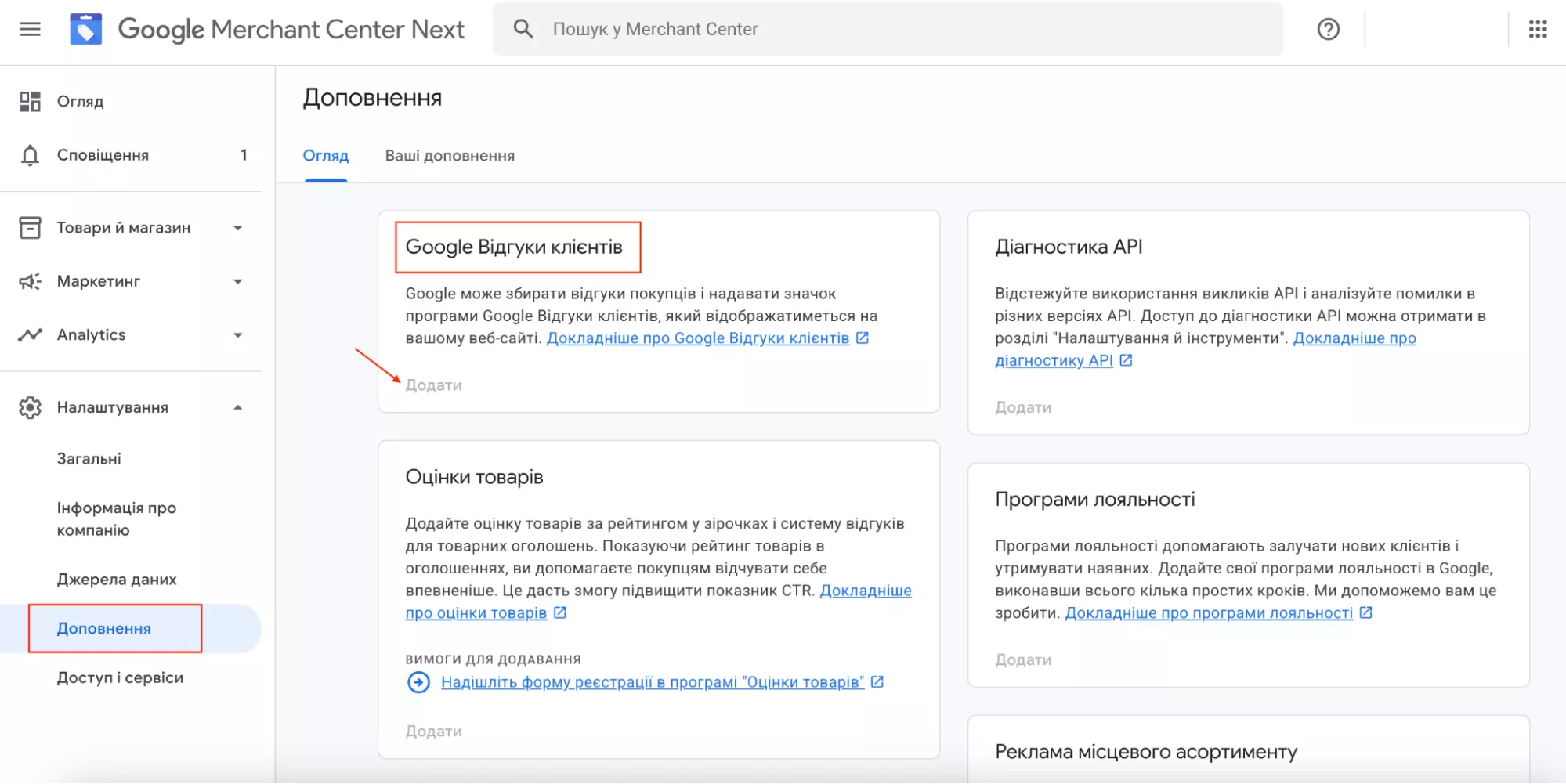
Task: Expand the Analytics dropdown arrow
Action: pyautogui.click(x=237, y=335)
